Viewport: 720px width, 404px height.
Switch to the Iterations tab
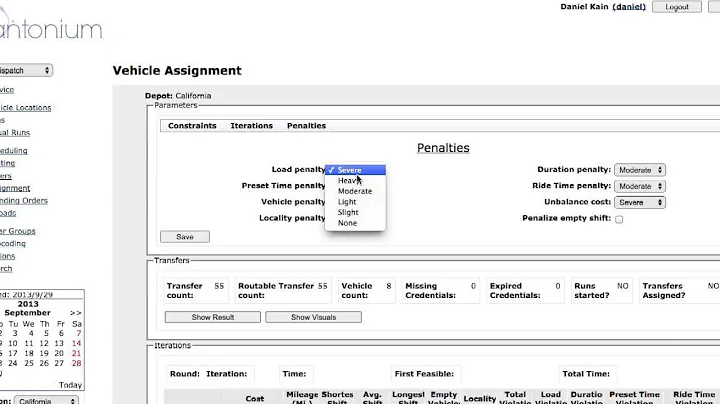coord(252,126)
